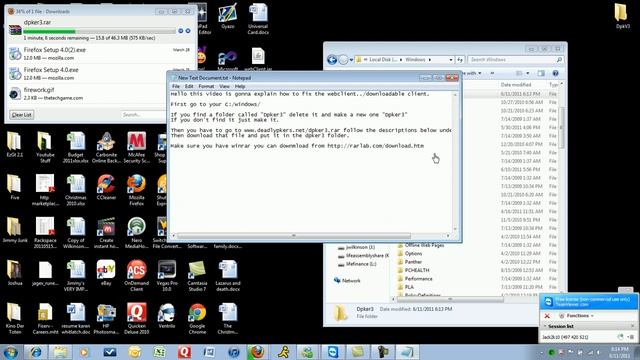640x360 pixels.
Task: Open Notepad View menu
Action: click(x=224, y=86)
